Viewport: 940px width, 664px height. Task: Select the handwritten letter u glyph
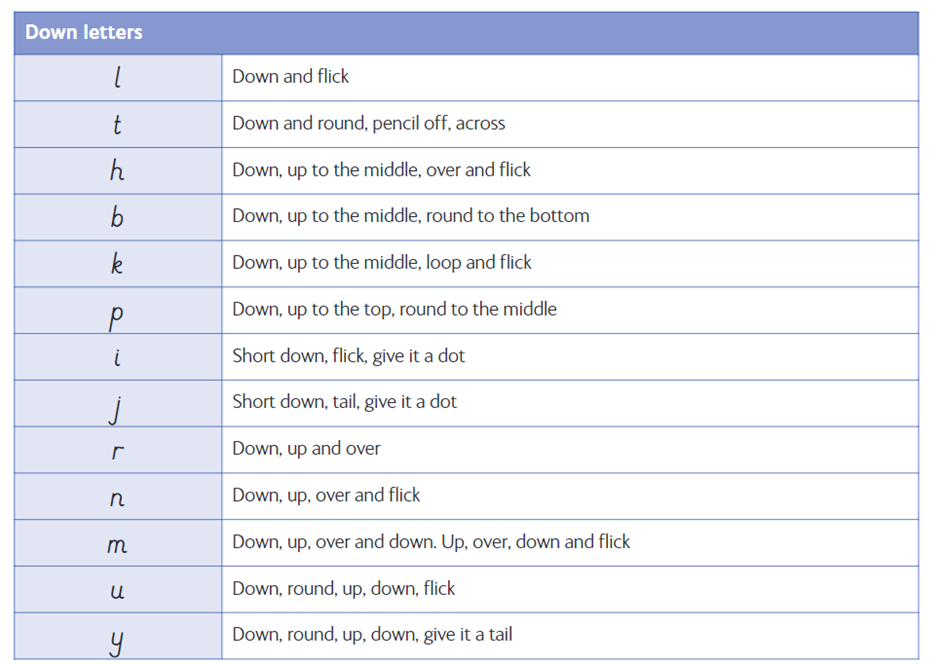click(x=117, y=592)
